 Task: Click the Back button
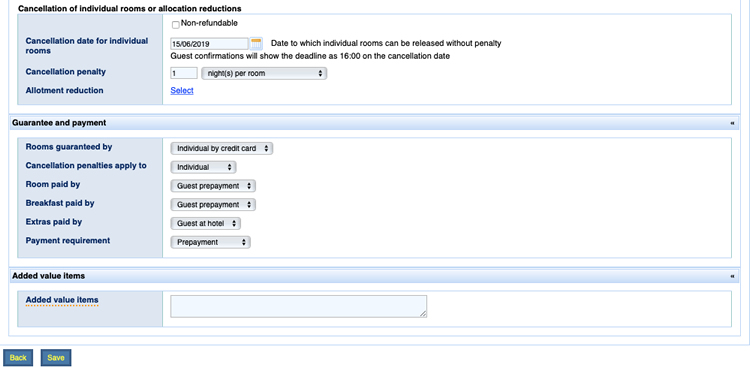[x=18, y=358]
